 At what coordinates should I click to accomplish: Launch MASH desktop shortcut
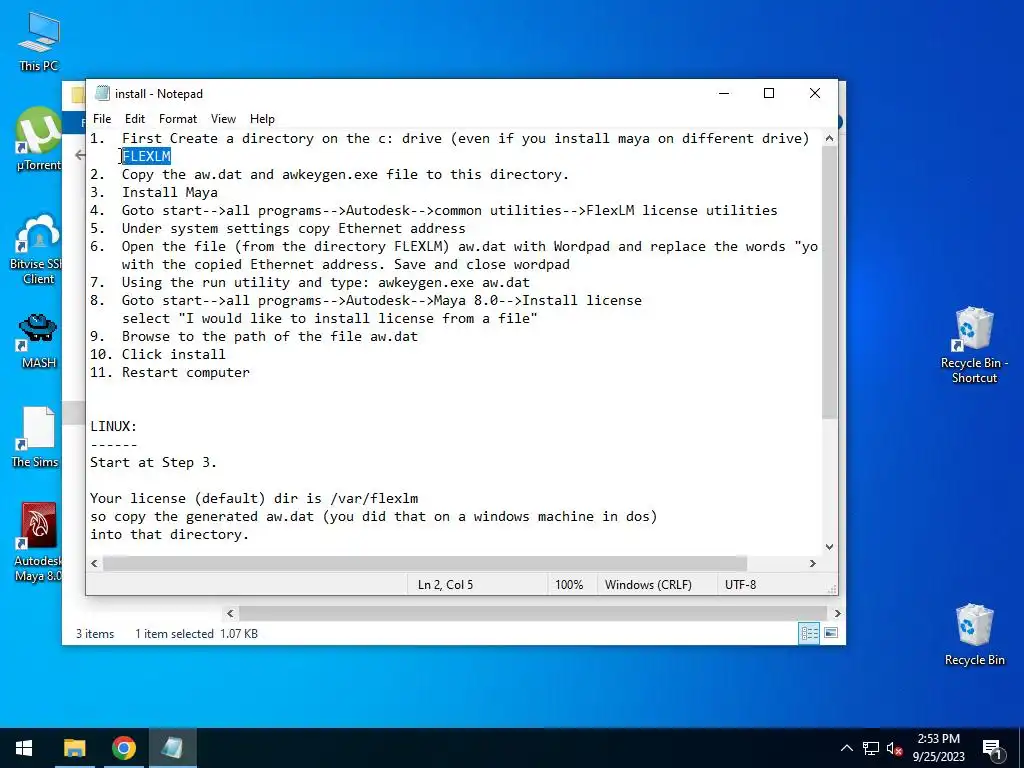click(39, 341)
